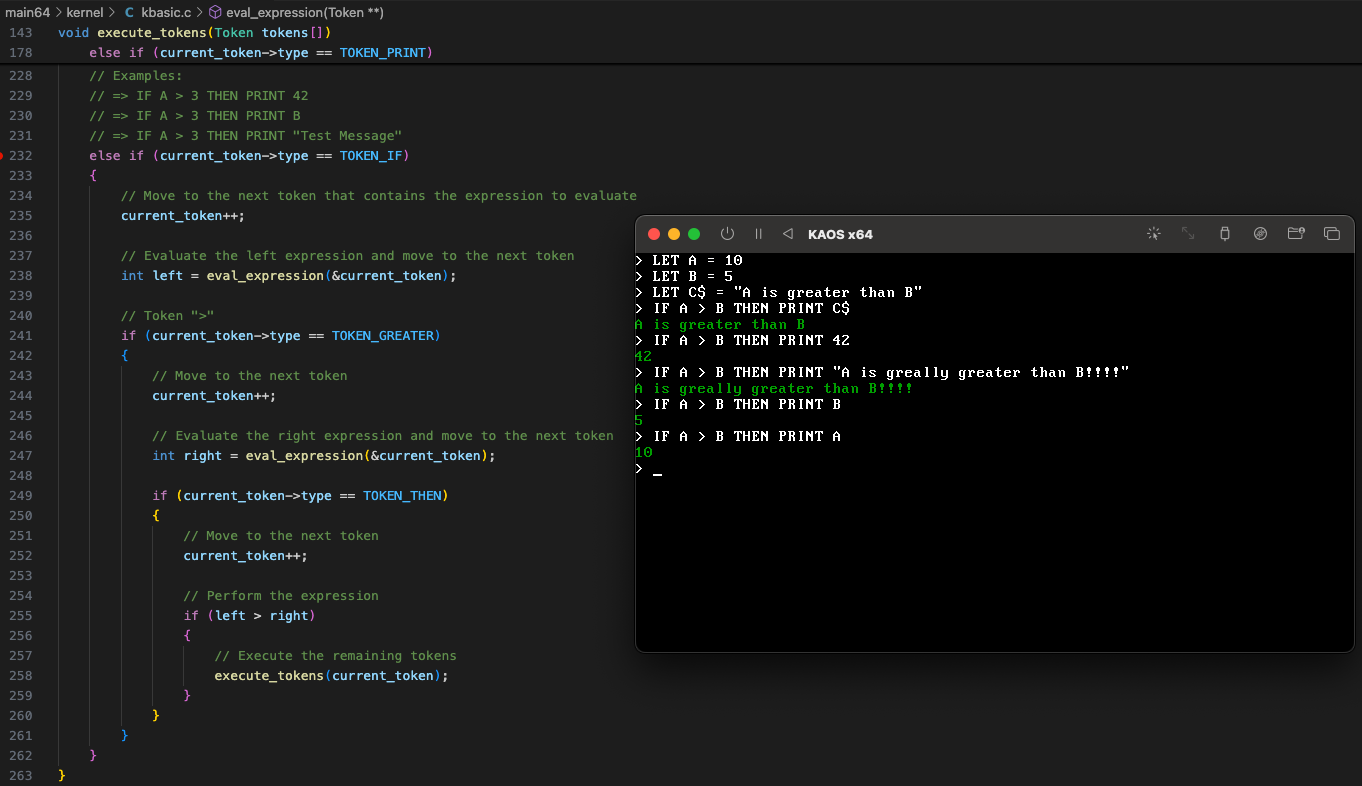Click the console prompt cursor line
Screen dimensions: 1362x786
click(649, 468)
